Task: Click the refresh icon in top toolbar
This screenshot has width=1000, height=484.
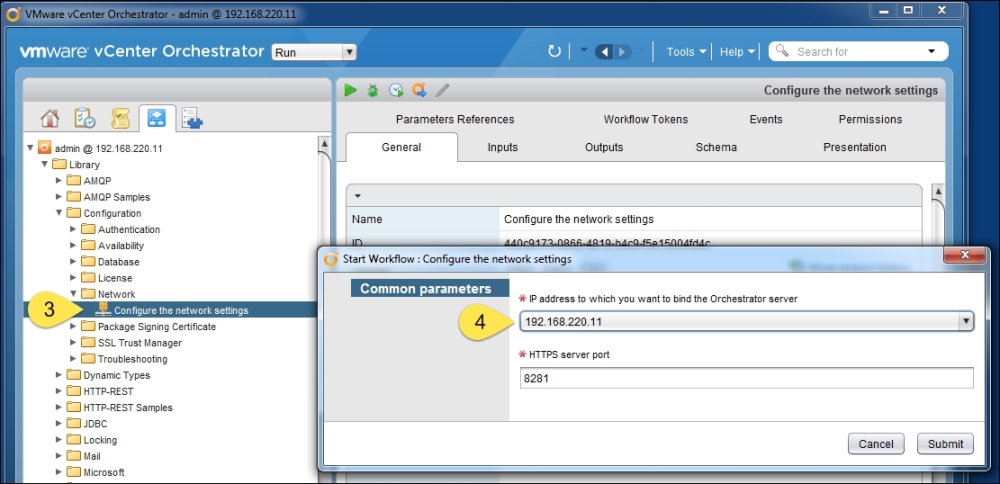Action: (x=554, y=52)
